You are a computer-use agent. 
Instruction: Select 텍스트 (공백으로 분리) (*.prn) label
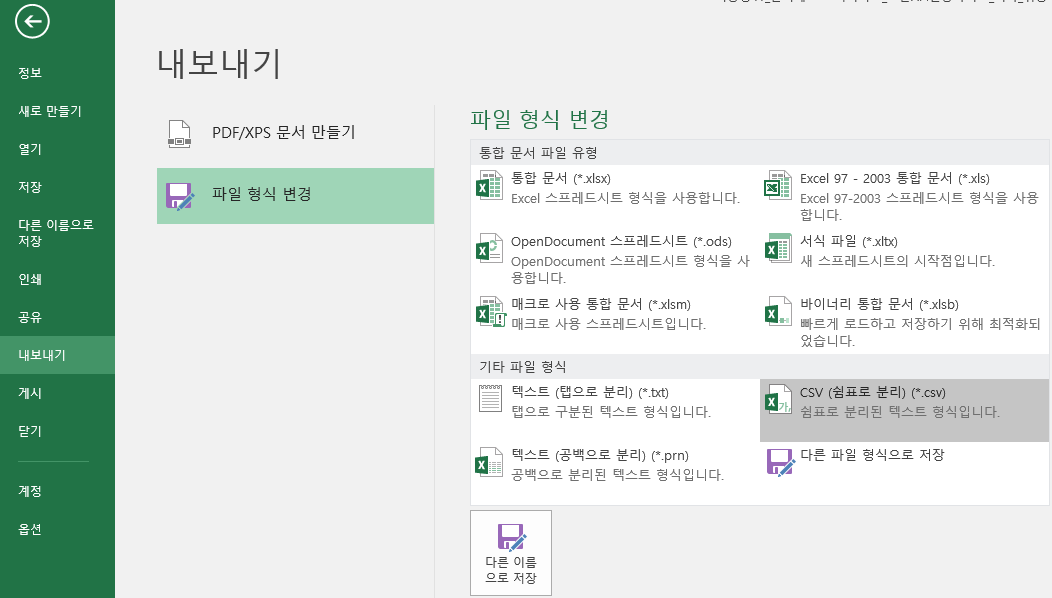tap(600, 456)
